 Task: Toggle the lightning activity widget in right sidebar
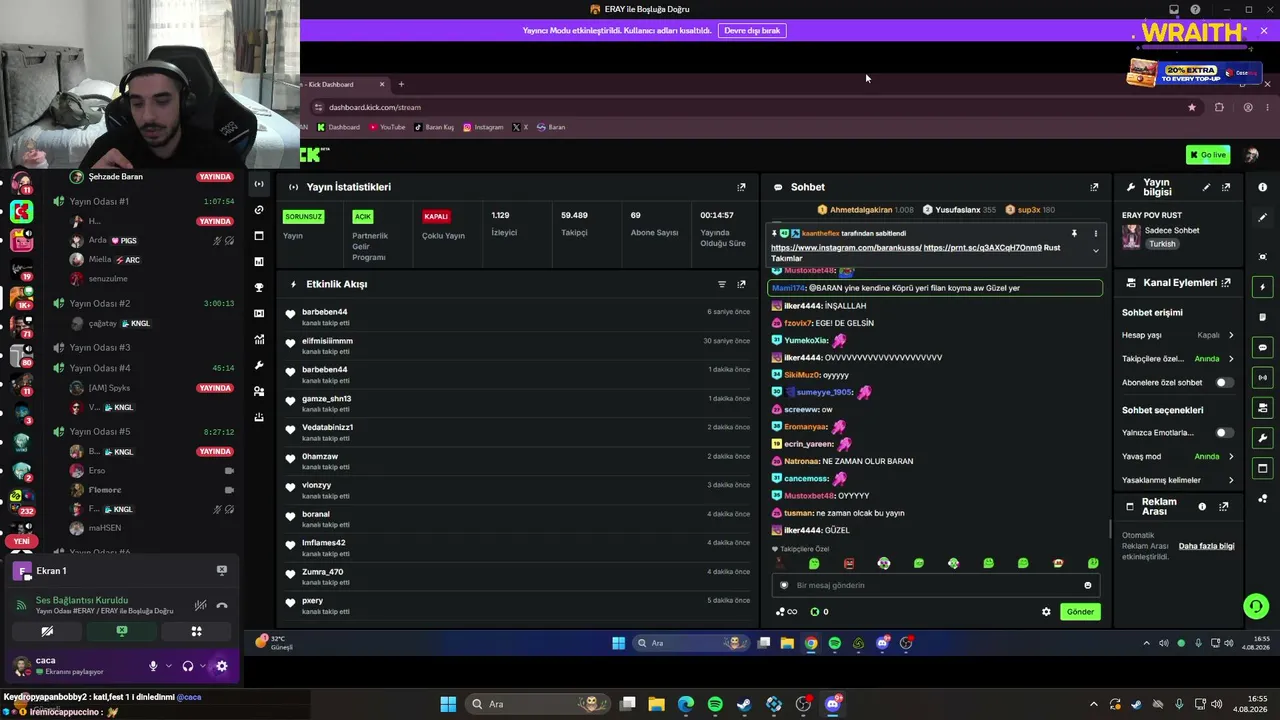tap(1262, 287)
